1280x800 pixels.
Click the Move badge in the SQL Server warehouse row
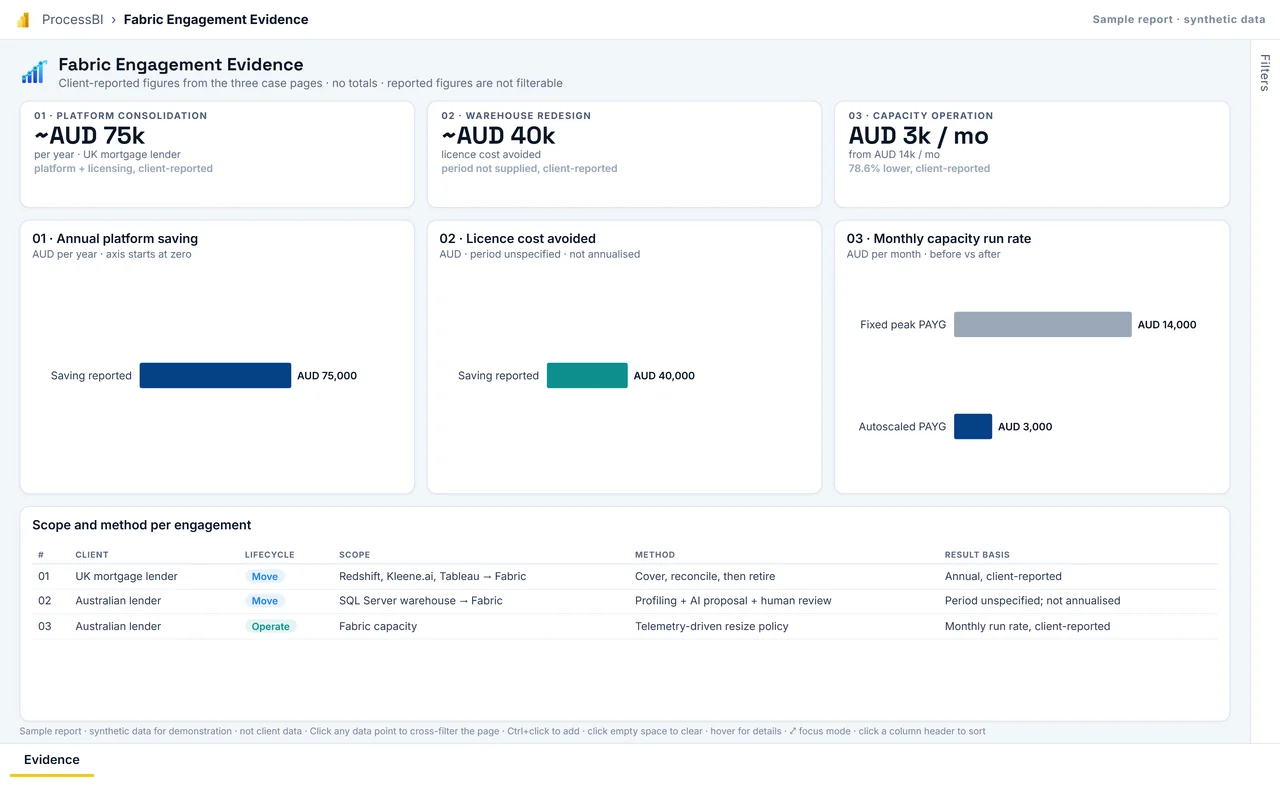click(265, 601)
